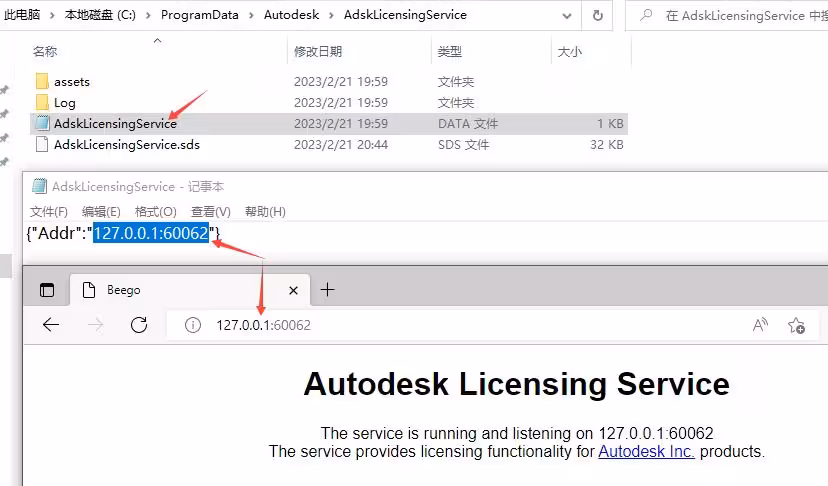
Task: Open a new browser tab
Action: [327, 289]
